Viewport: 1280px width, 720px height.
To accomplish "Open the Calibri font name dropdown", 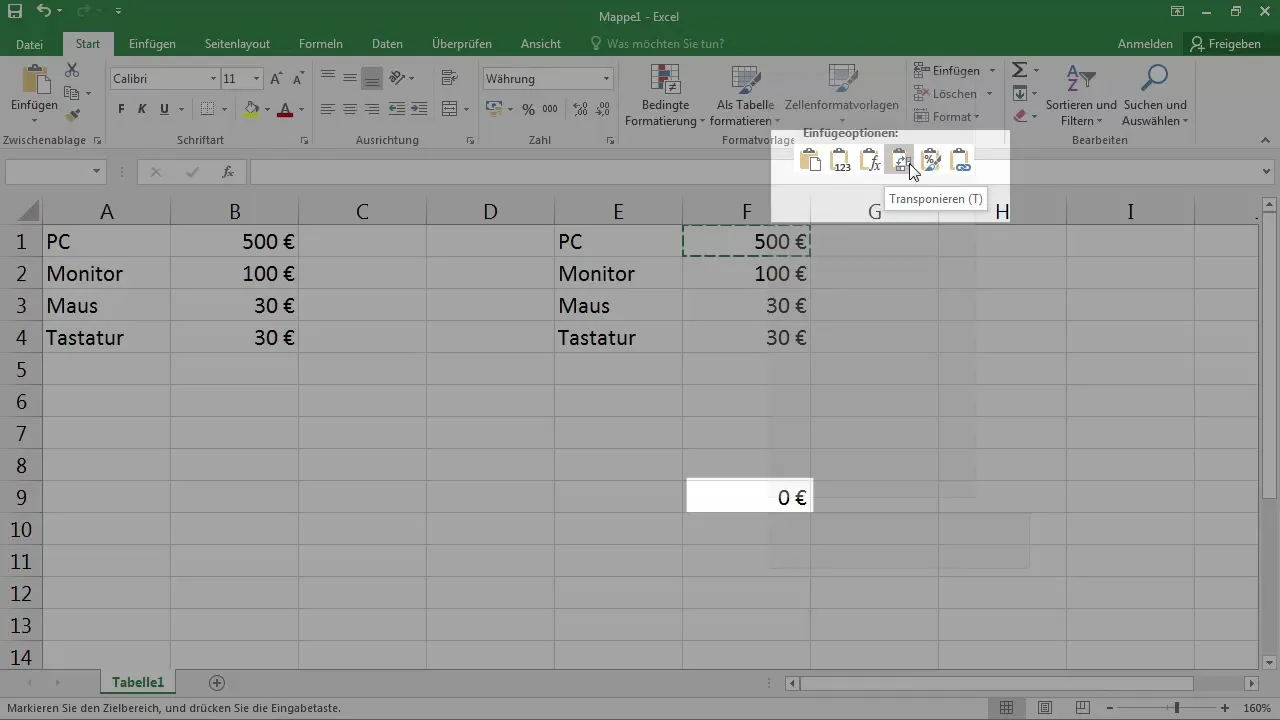I will [213, 79].
